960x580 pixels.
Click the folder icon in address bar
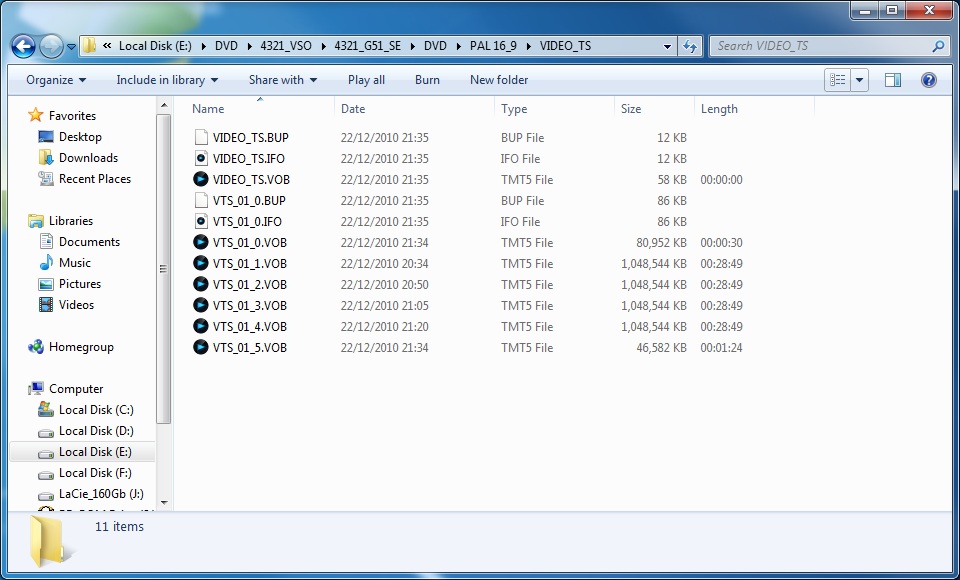click(89, 45)
